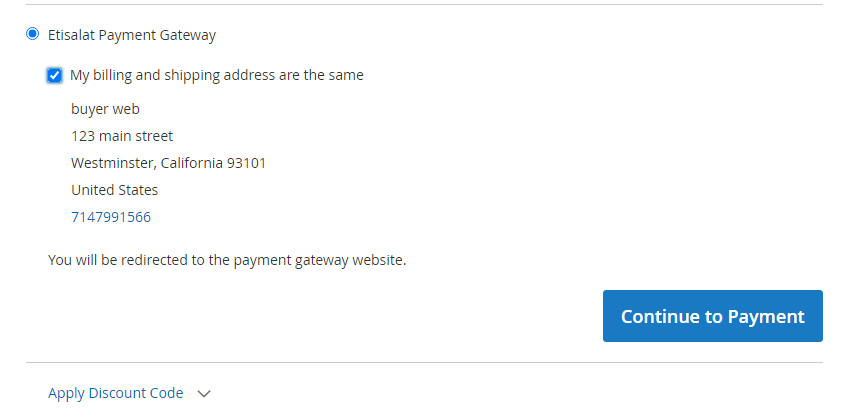842x418 pixels.
Task: Open the phone number link 7147991566
Action: (x=111, y=217)
